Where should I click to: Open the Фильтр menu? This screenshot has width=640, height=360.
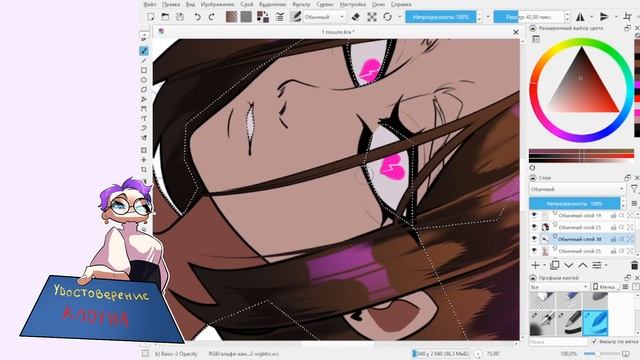301,4
